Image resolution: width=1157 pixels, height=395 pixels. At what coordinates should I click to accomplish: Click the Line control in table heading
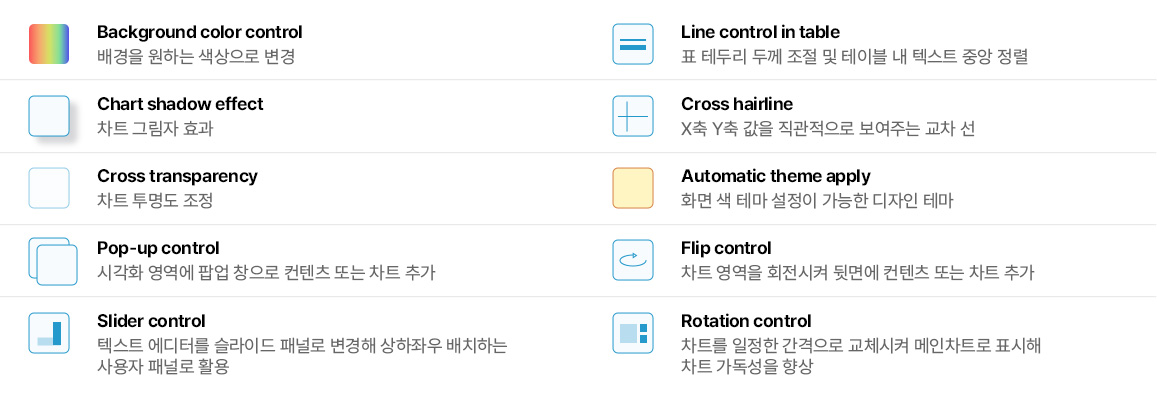[x=760, y=32]
